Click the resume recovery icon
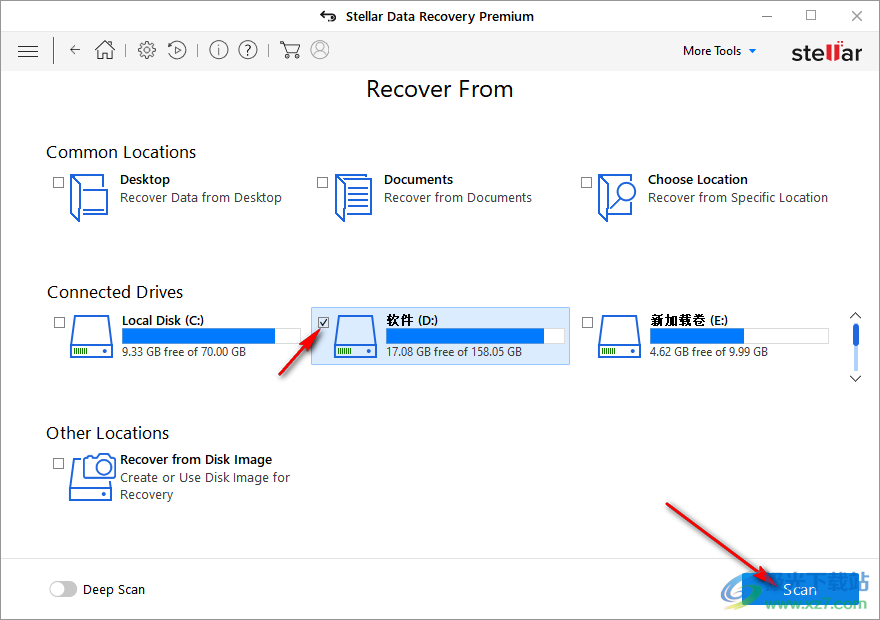880x620 pixels. pyautogui.click(x=177, y=50)
